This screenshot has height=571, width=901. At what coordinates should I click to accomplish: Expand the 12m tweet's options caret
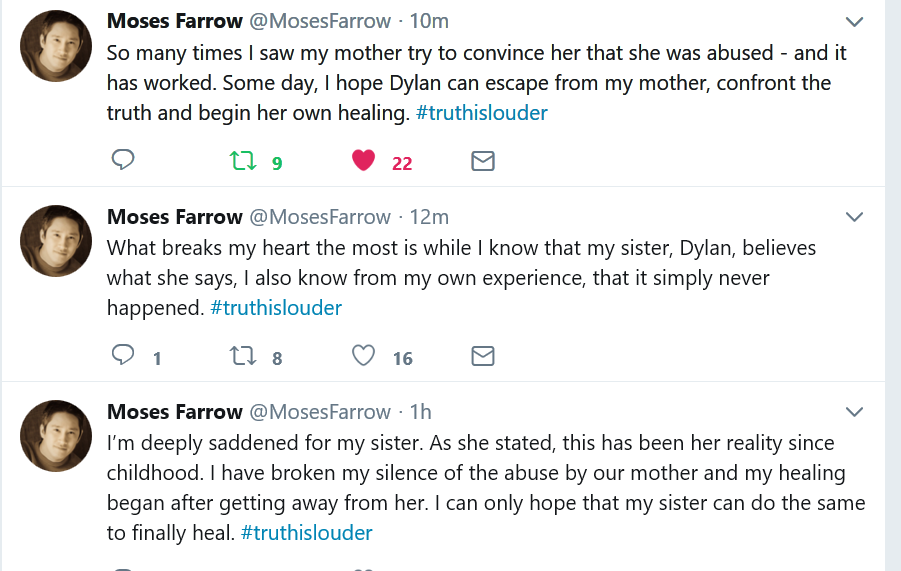[x=854, y=217]
